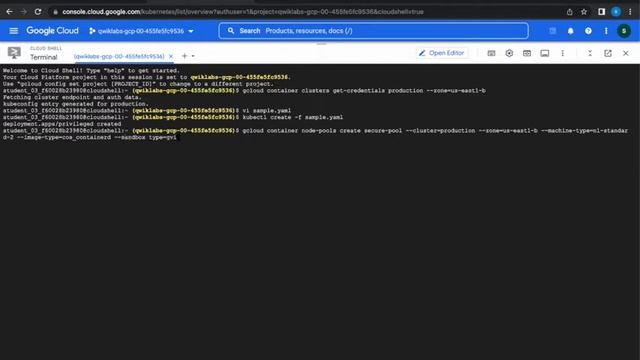
Task: Select the qwiklabs-gcp-00-455fe5fc9536 terminal tab
Action: [119, 56]
